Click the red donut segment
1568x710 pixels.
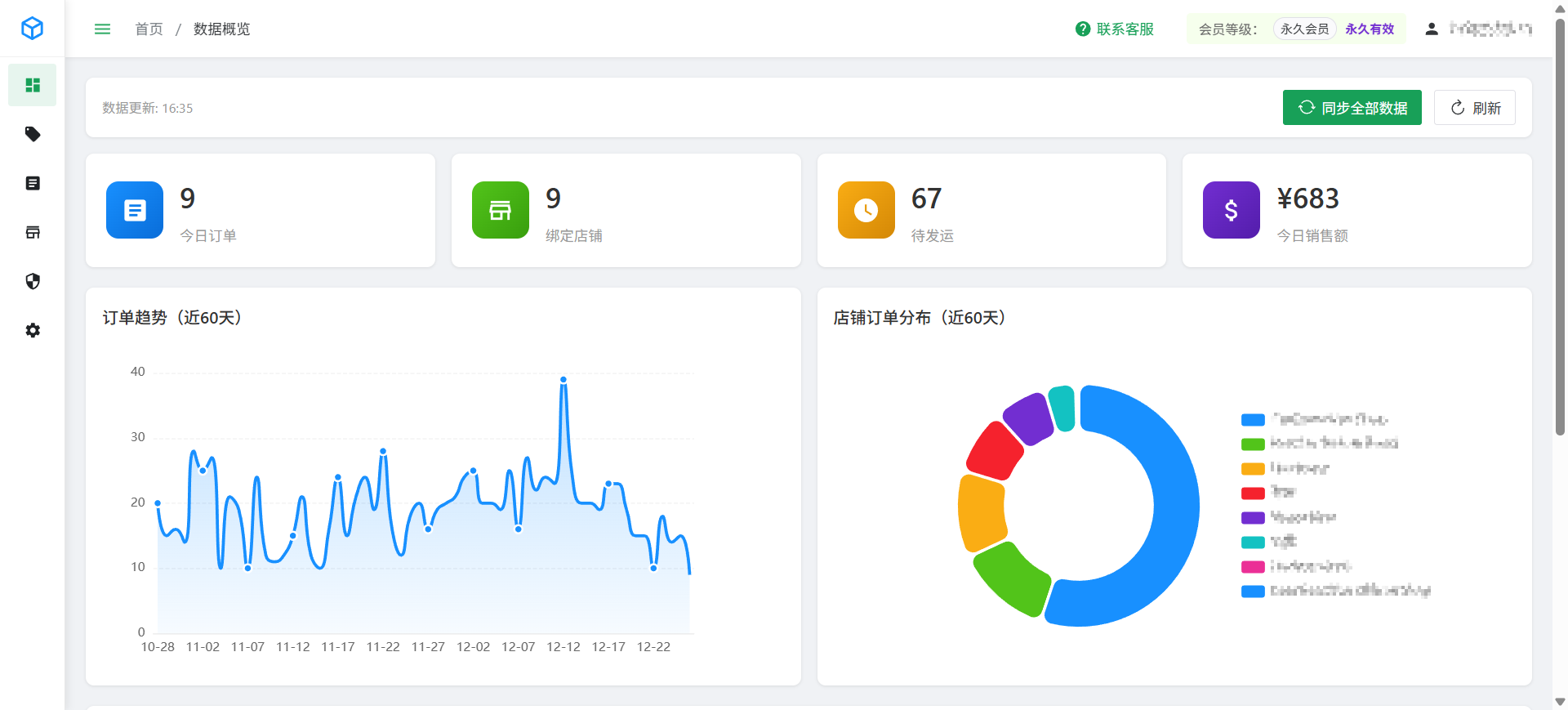[995, 451]
